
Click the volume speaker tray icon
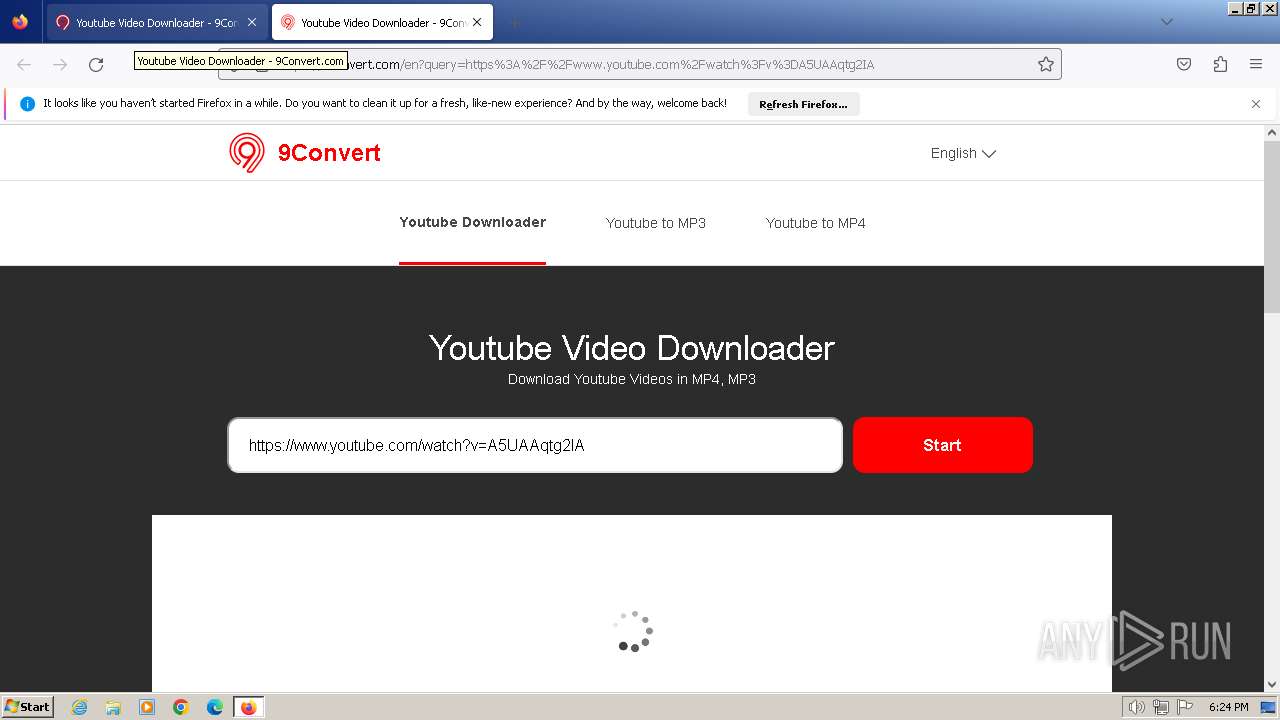[1137, 707]
